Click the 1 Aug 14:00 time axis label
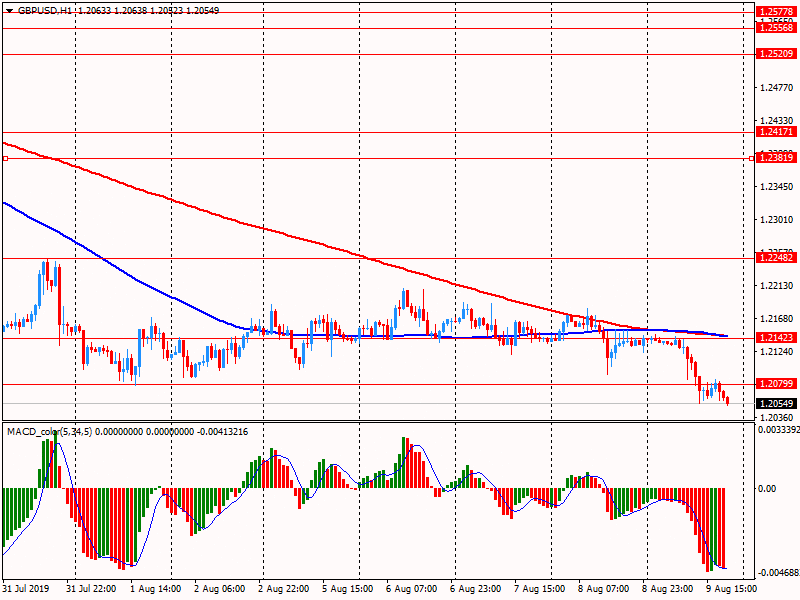Viewport: 800px width, 600px height. [x=156, y=589]
